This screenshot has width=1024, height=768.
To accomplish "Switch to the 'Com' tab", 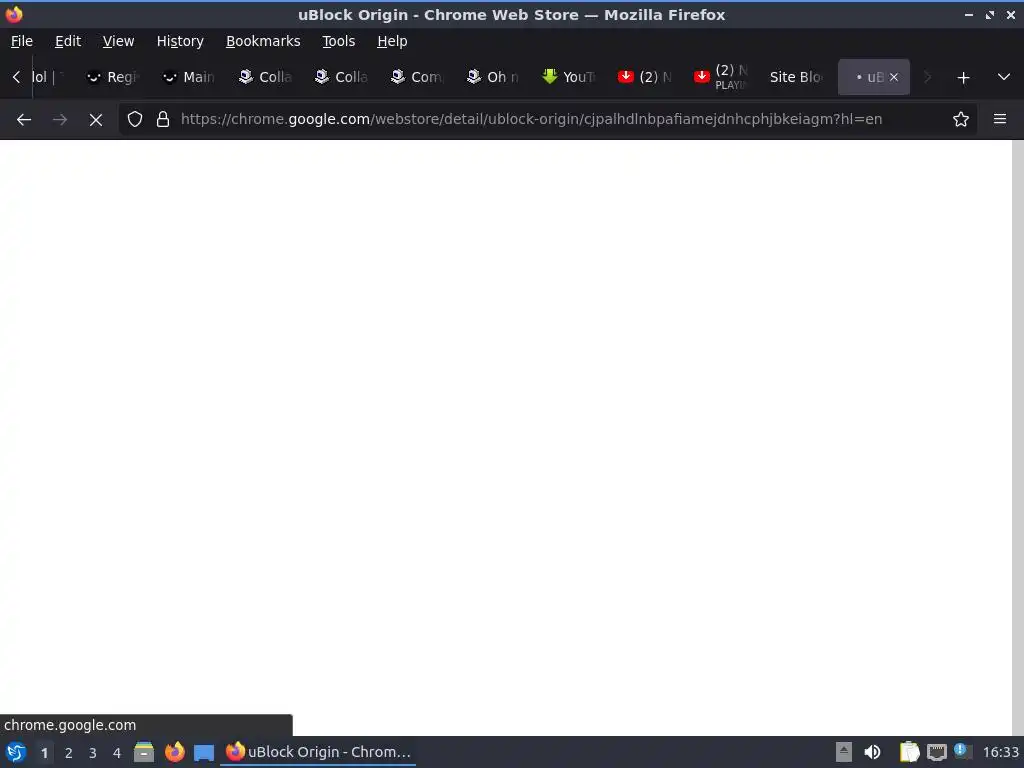I will (x=417, y=77).
